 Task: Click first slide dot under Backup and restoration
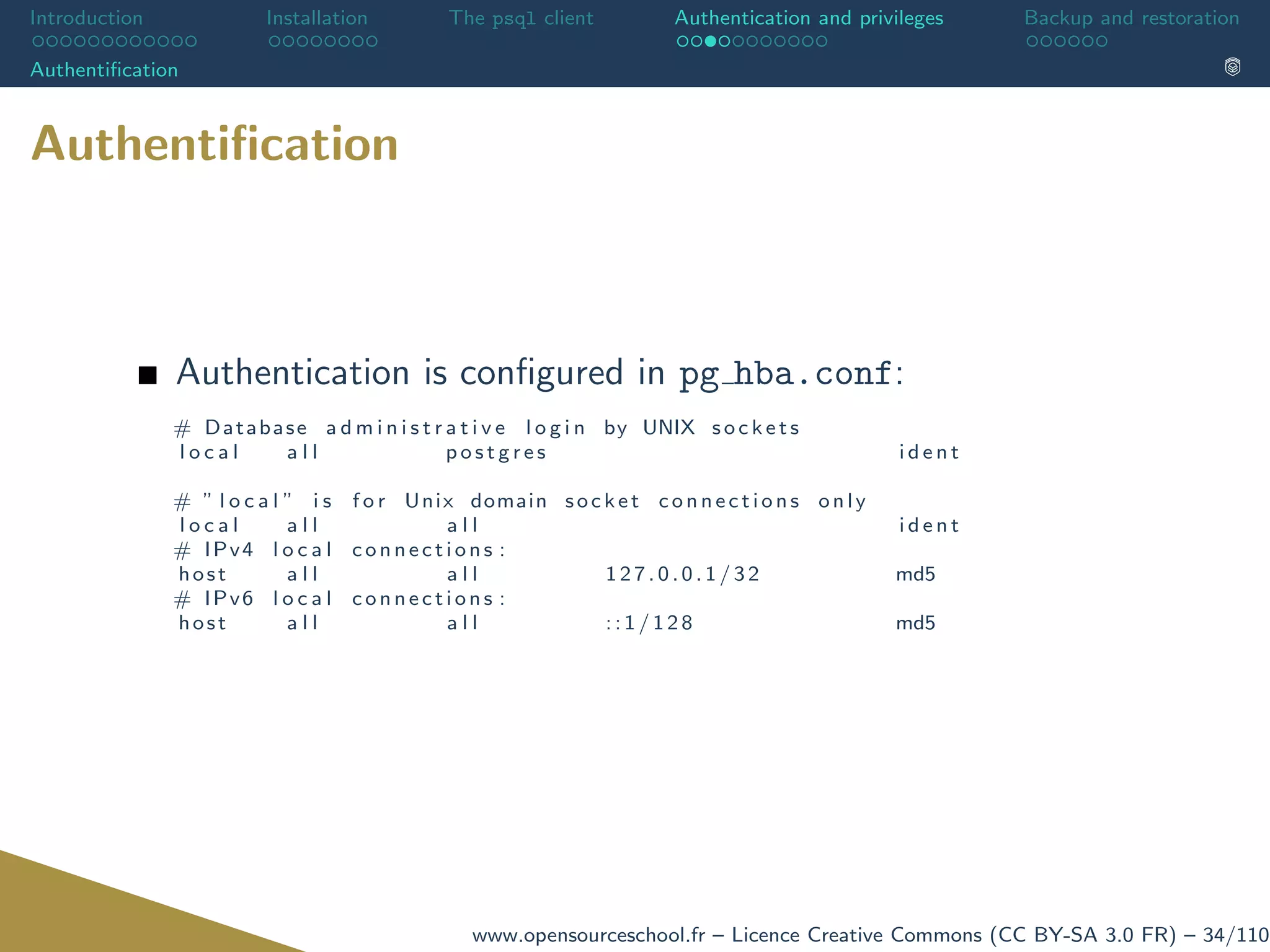(x=1032, y=42)
